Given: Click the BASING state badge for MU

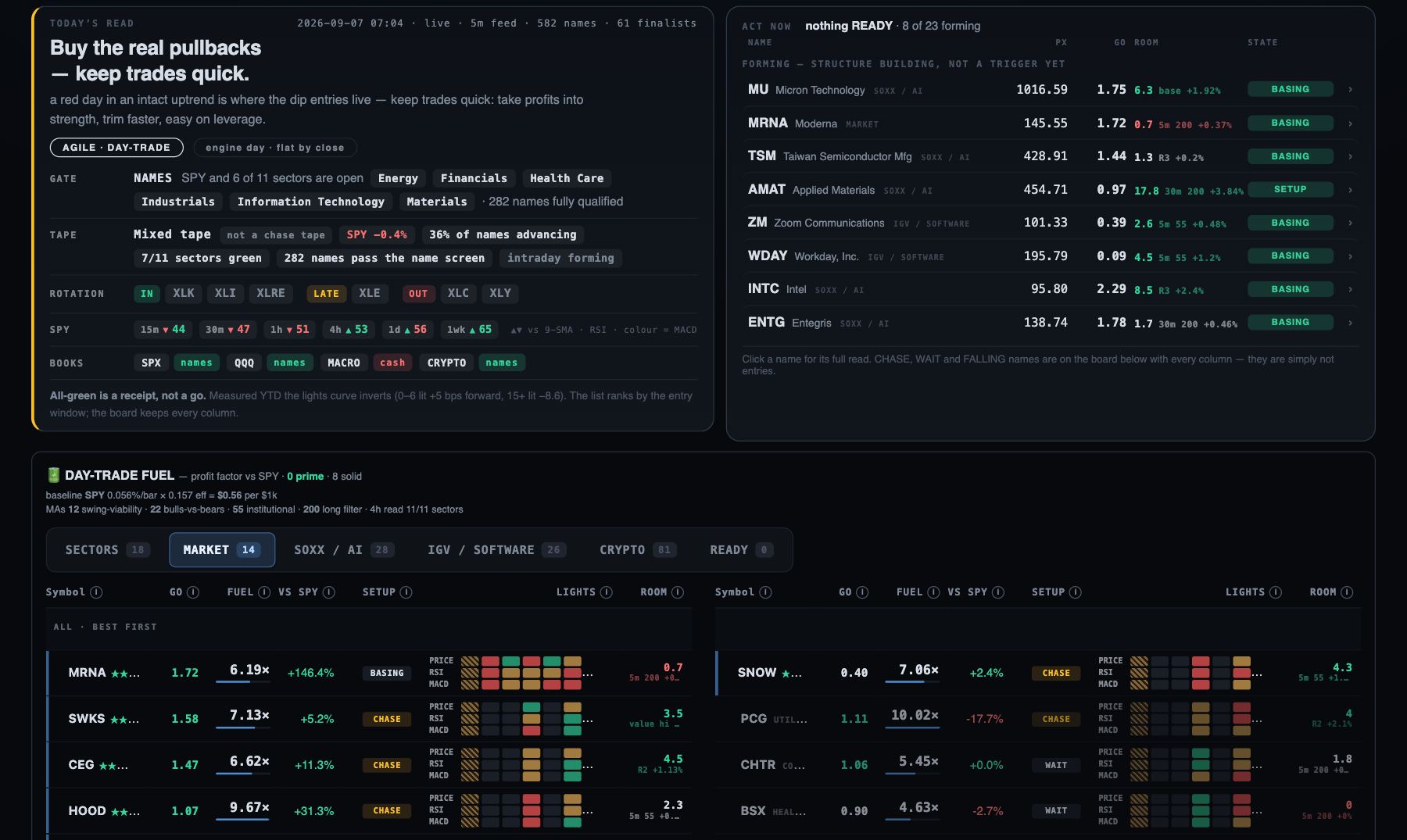Looking at the screenshot, I should tap(1290, 89).
